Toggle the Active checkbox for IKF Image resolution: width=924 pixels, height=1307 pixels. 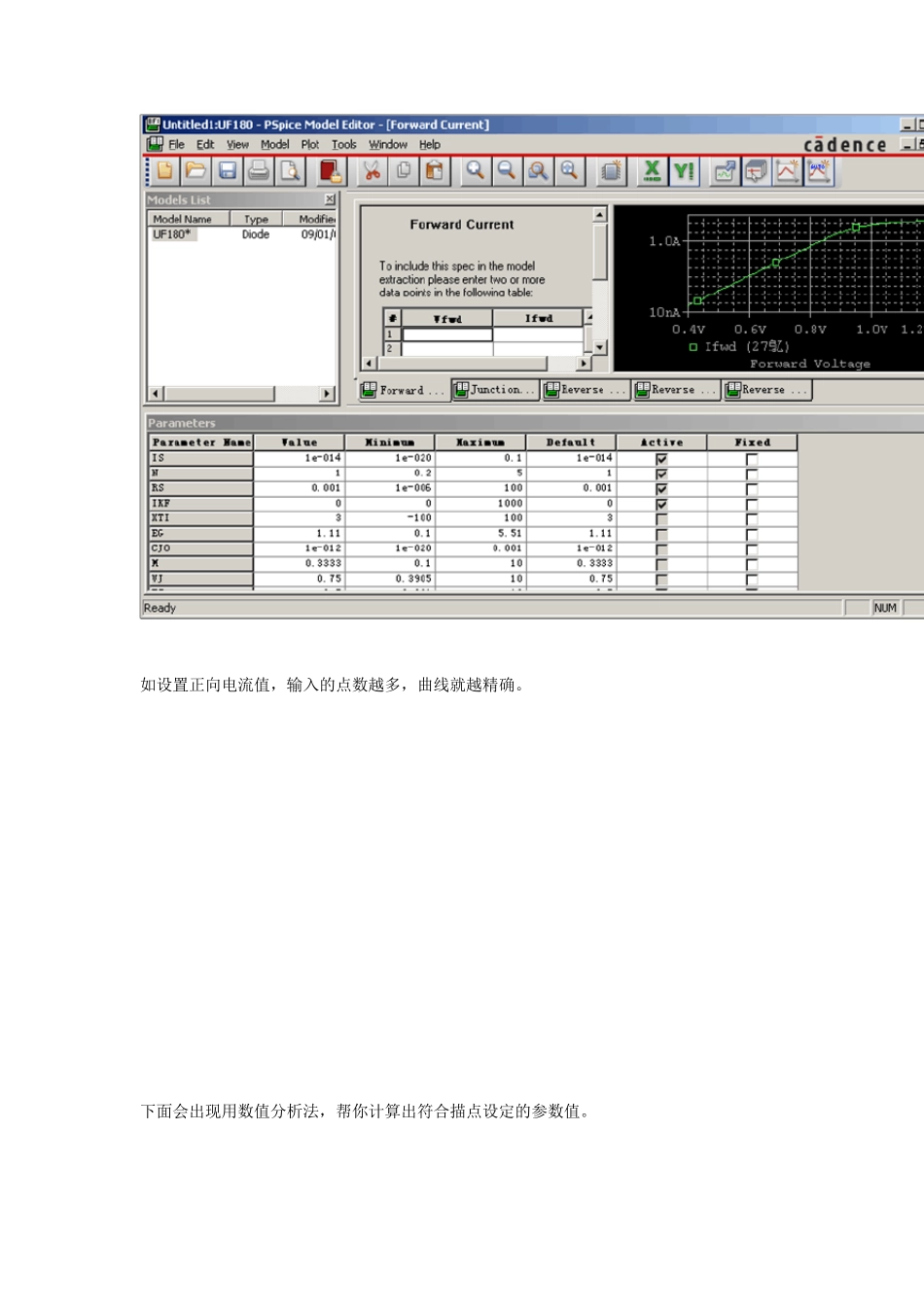[661, 504]
